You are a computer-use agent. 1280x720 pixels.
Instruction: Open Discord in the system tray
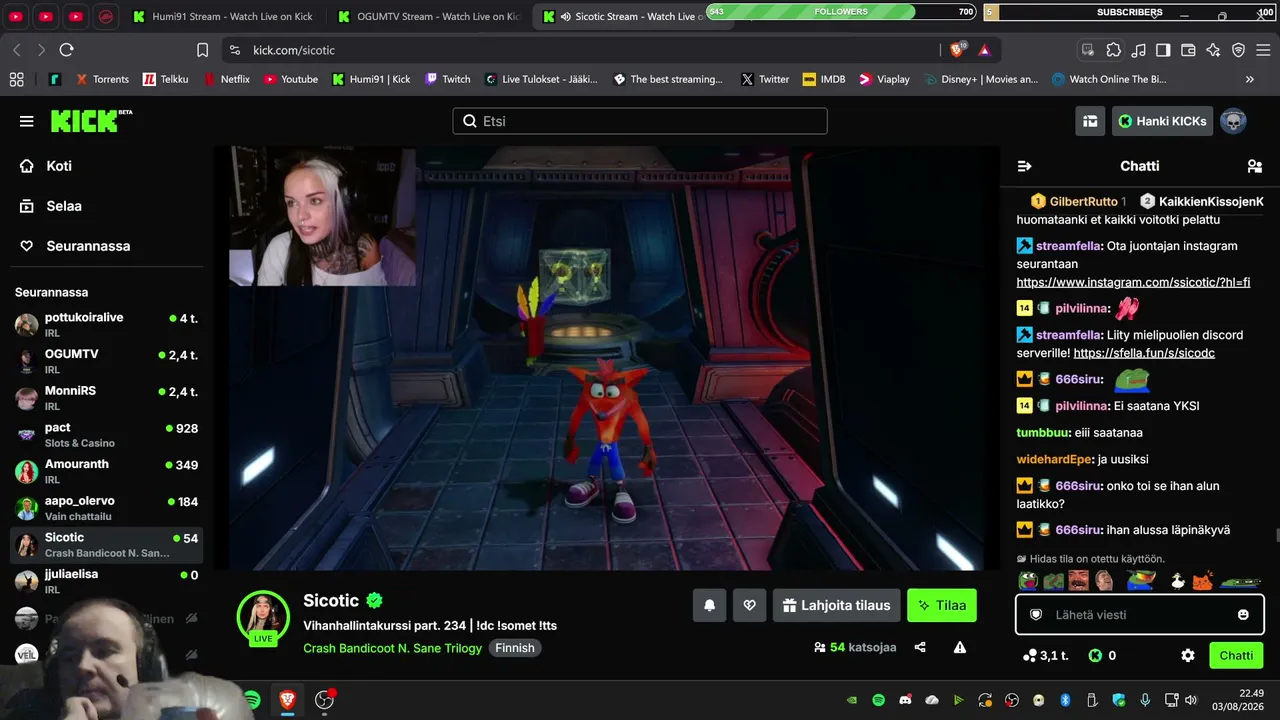point(906,700)
